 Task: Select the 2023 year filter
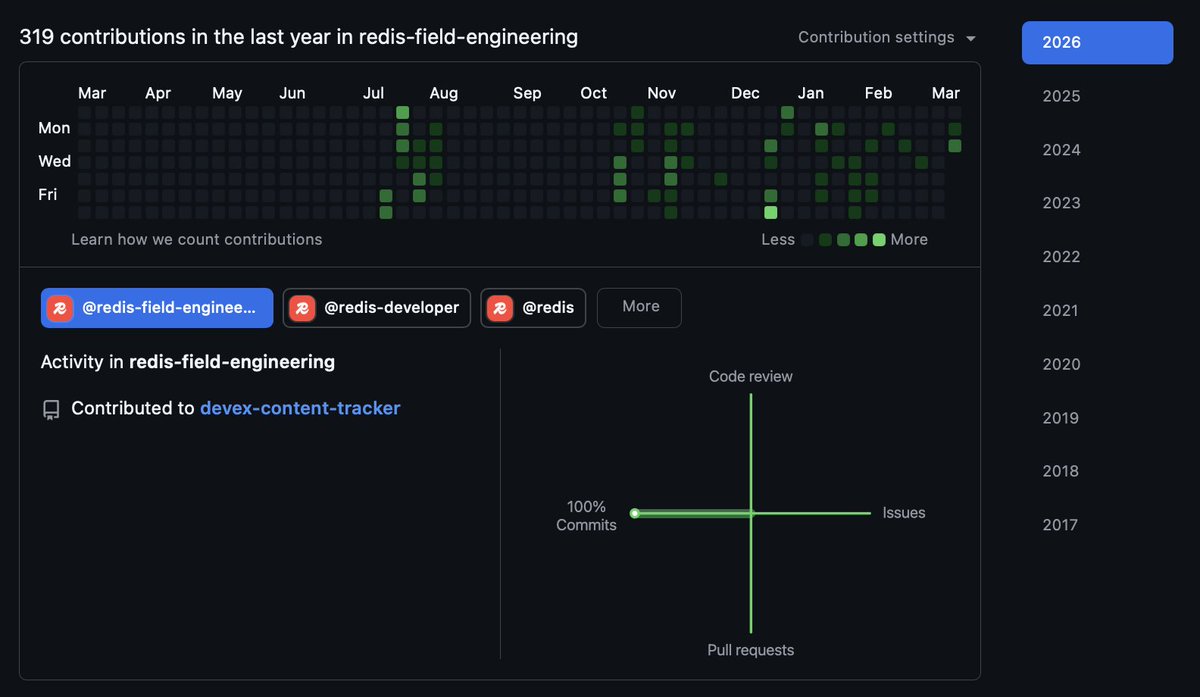[1061, 203]
